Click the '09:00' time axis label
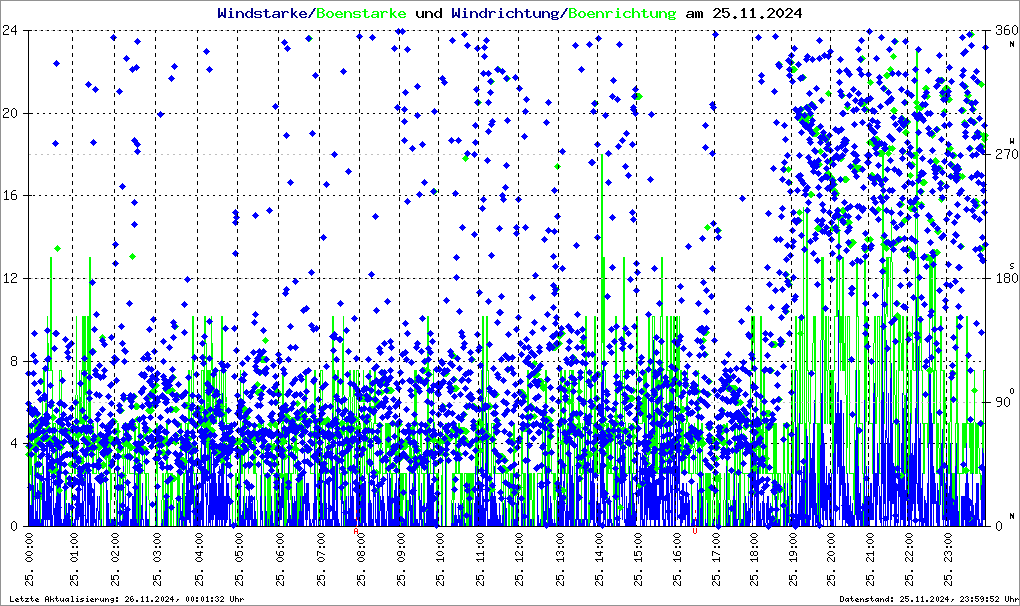This screenshot has width=1020, height=606. click(x=401, y=547)
